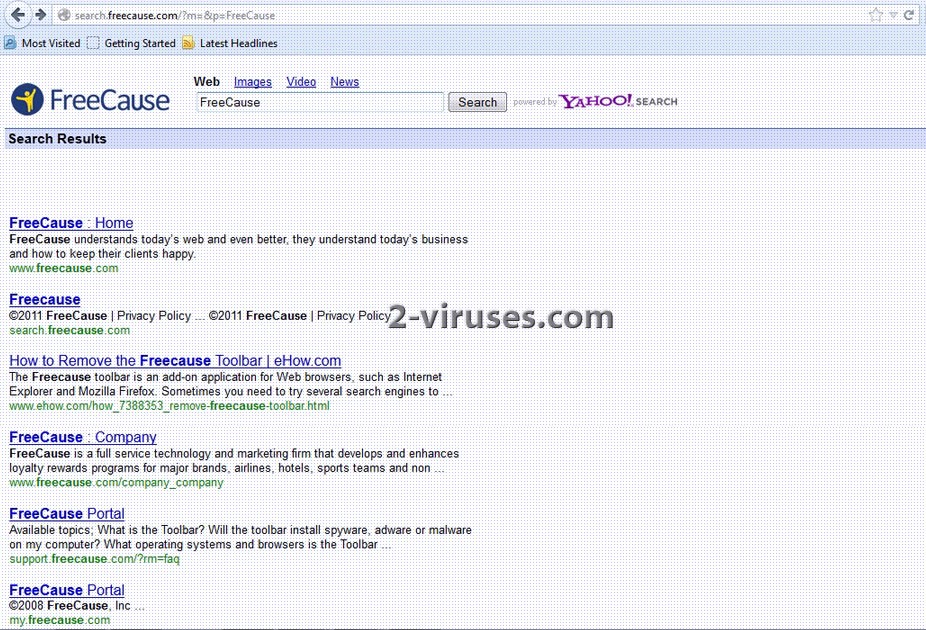
Task: Switch to the News search tab
Action: point(344,82)
